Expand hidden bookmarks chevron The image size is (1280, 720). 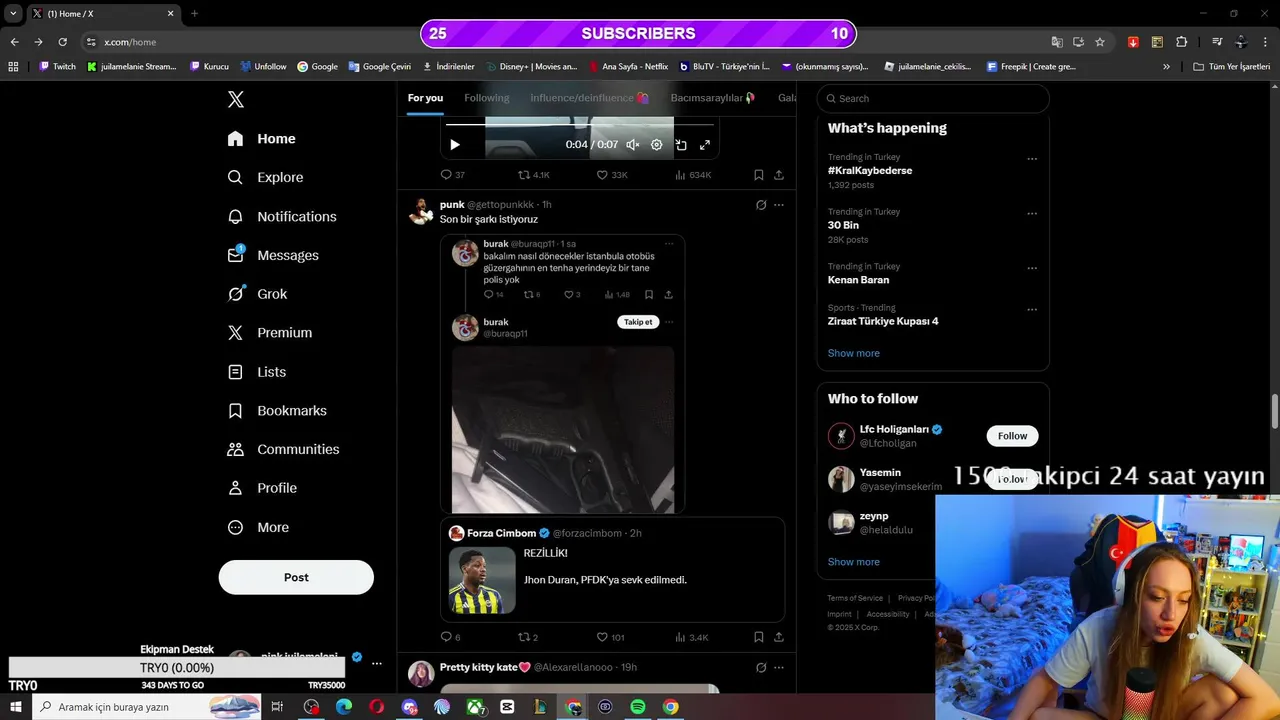coord(1166,67)
